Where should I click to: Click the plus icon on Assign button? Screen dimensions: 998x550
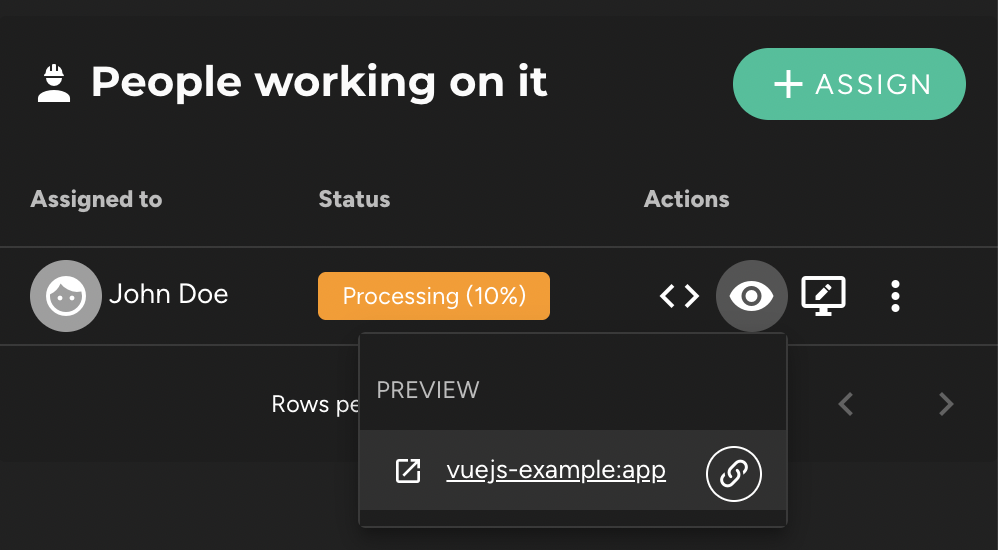pos(788,84)
